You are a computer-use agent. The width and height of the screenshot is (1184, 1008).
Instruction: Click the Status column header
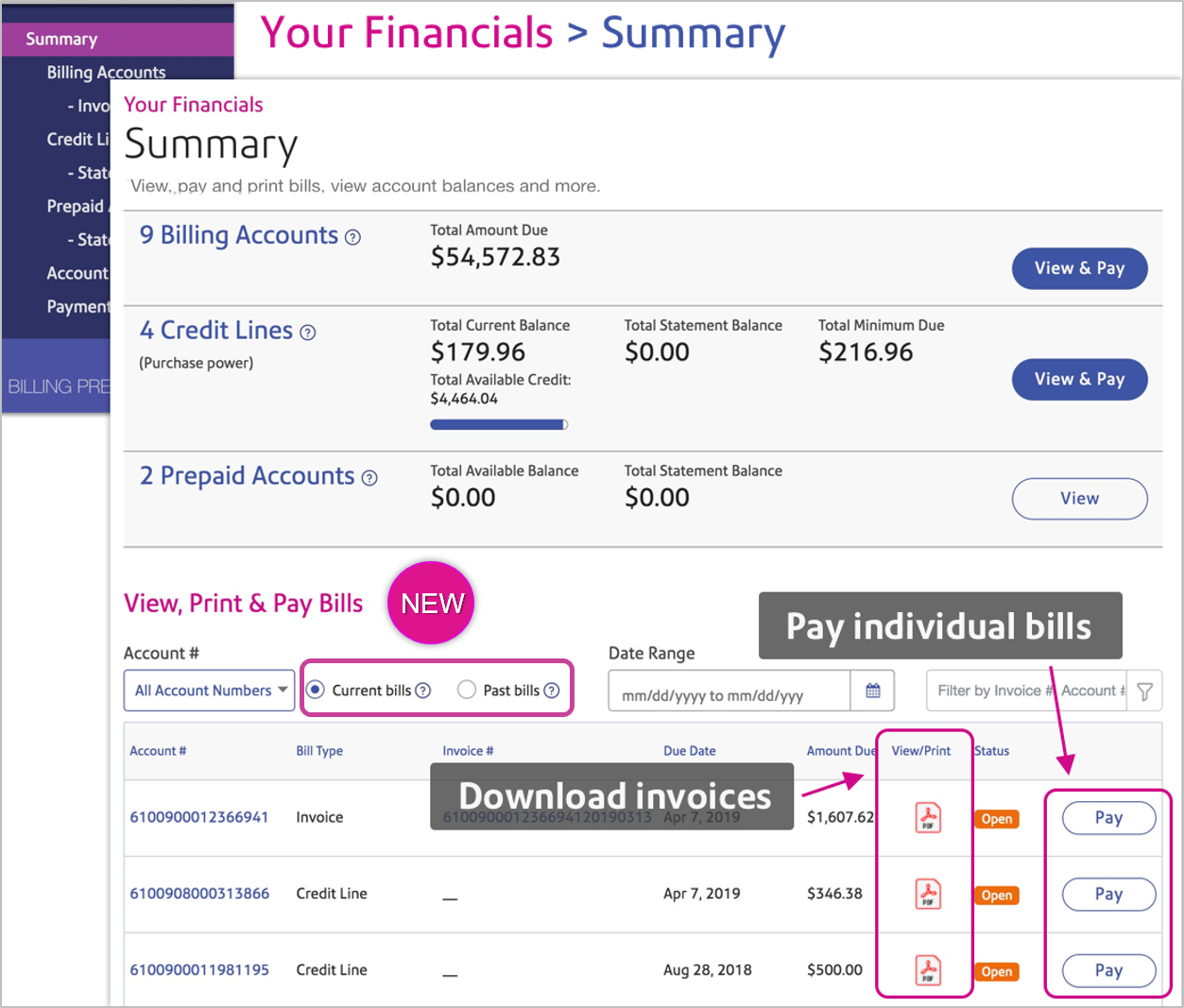(x=992, y=751)
